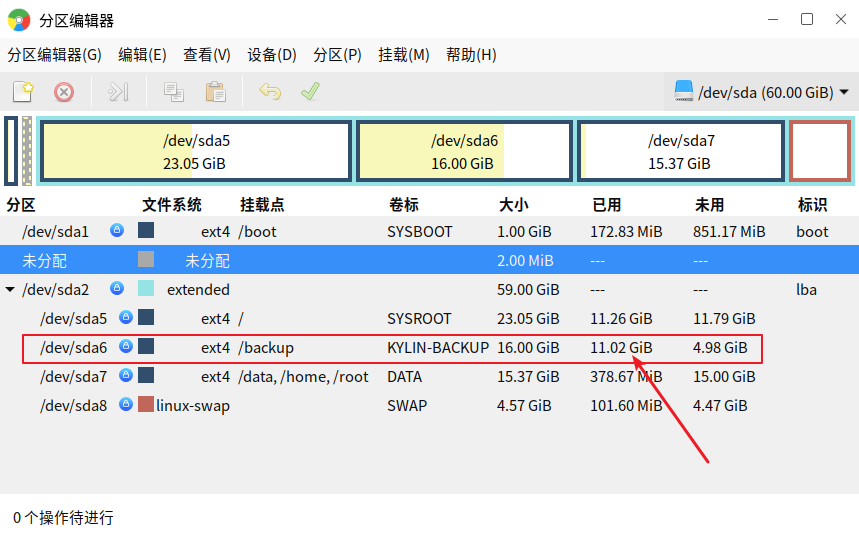Viewport: 859px width, 538px height.
Task: Select the /dev/sda7 block in disk map
Action: click(681, 151)
